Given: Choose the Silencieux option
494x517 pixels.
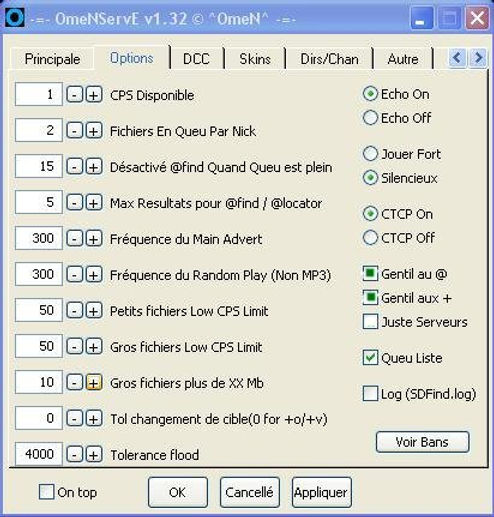Looking at the screenshot, I should (370, 178).
